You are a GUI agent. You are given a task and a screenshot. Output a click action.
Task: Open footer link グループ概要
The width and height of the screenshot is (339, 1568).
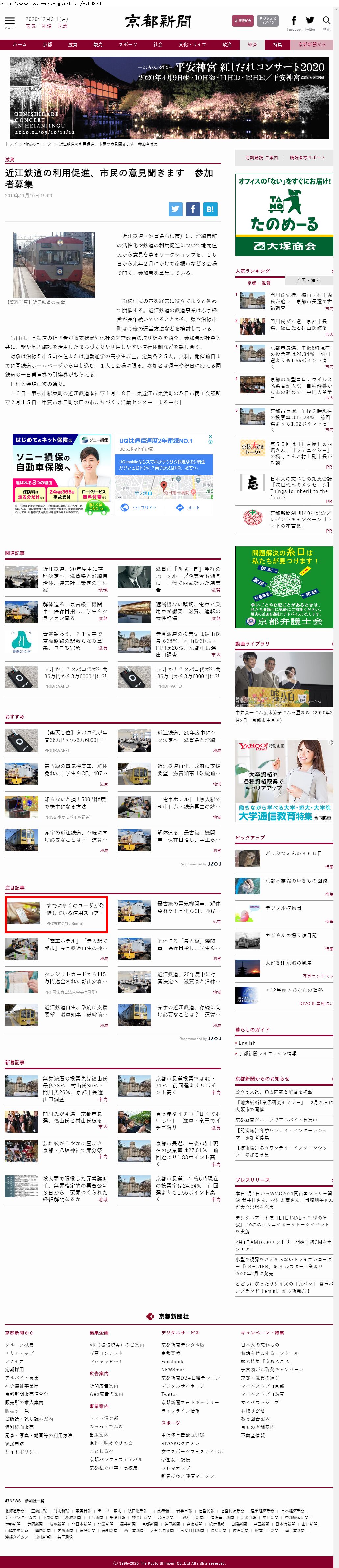coord(19,1345)
